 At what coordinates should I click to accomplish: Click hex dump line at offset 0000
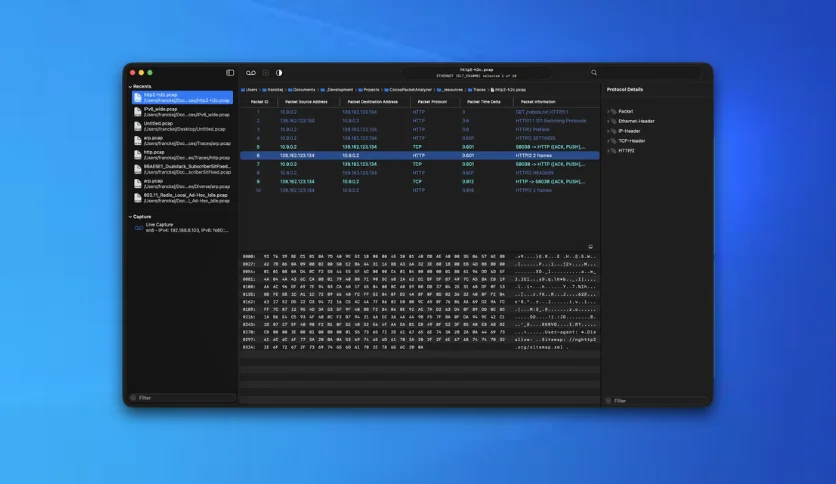pyautogui.click(x=420, y=256)
